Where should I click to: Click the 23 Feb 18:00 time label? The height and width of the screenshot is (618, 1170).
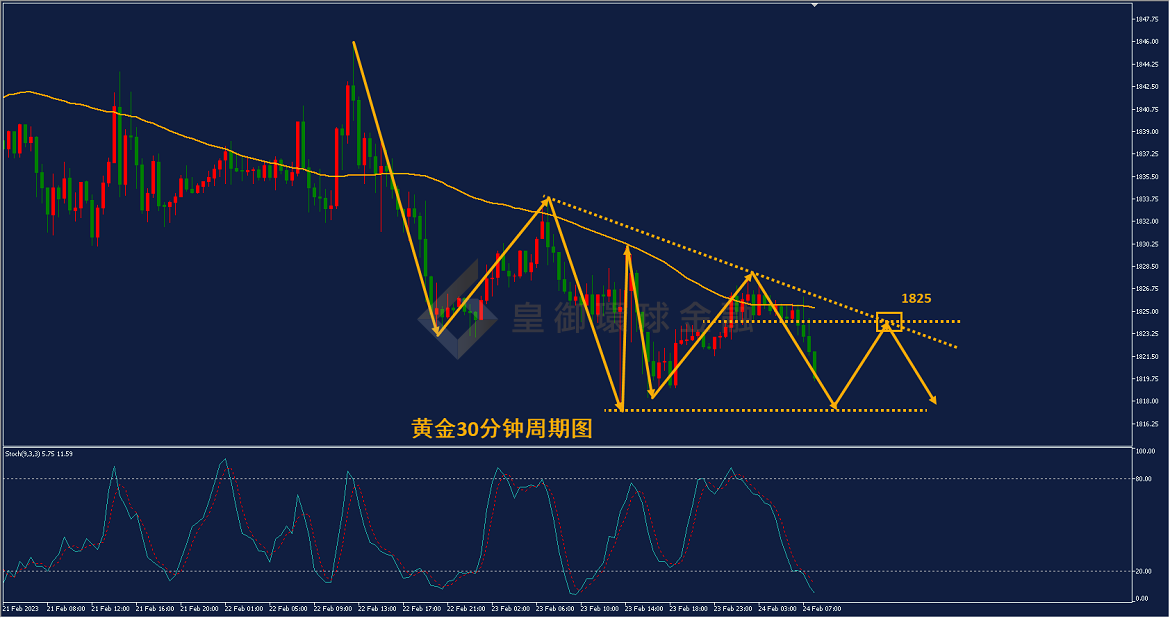689,609
